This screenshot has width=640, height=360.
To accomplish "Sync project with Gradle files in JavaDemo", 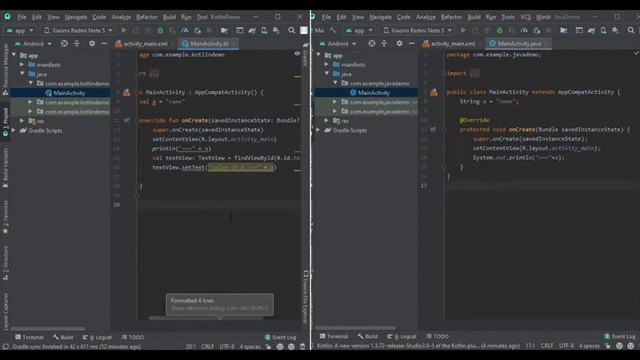I will click(591, 31).
